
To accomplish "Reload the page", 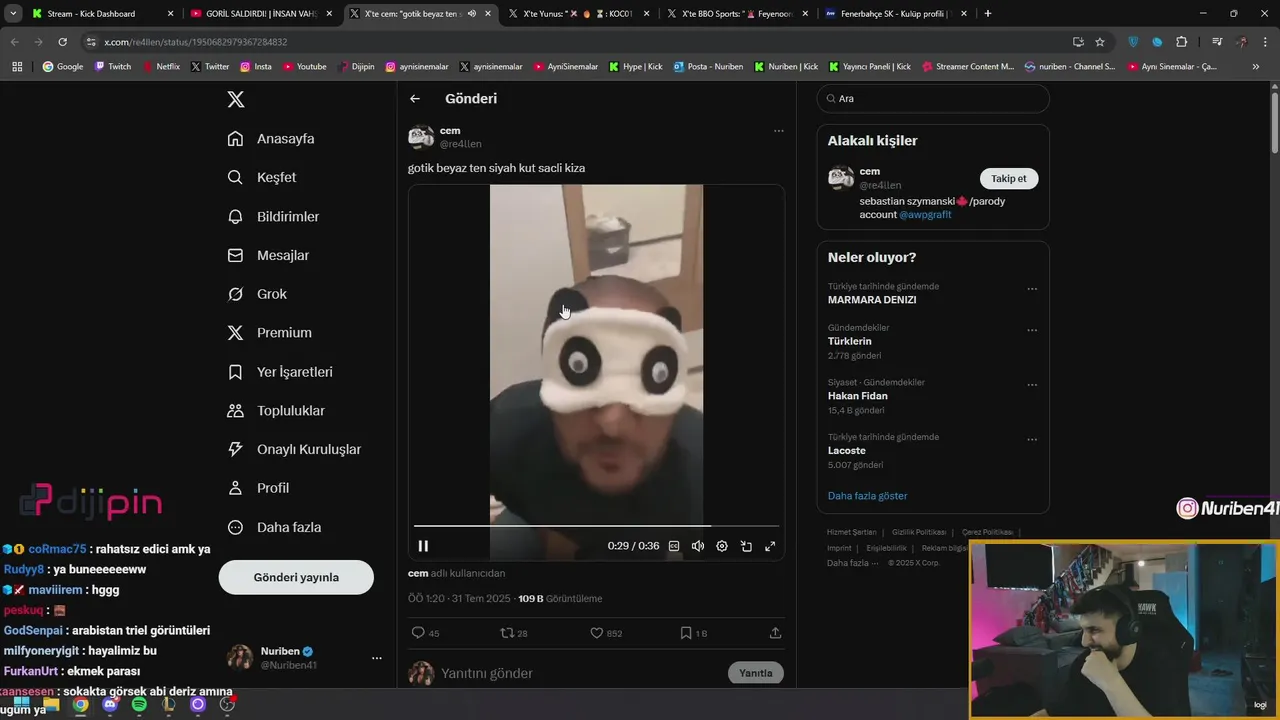I will (62, 42).
